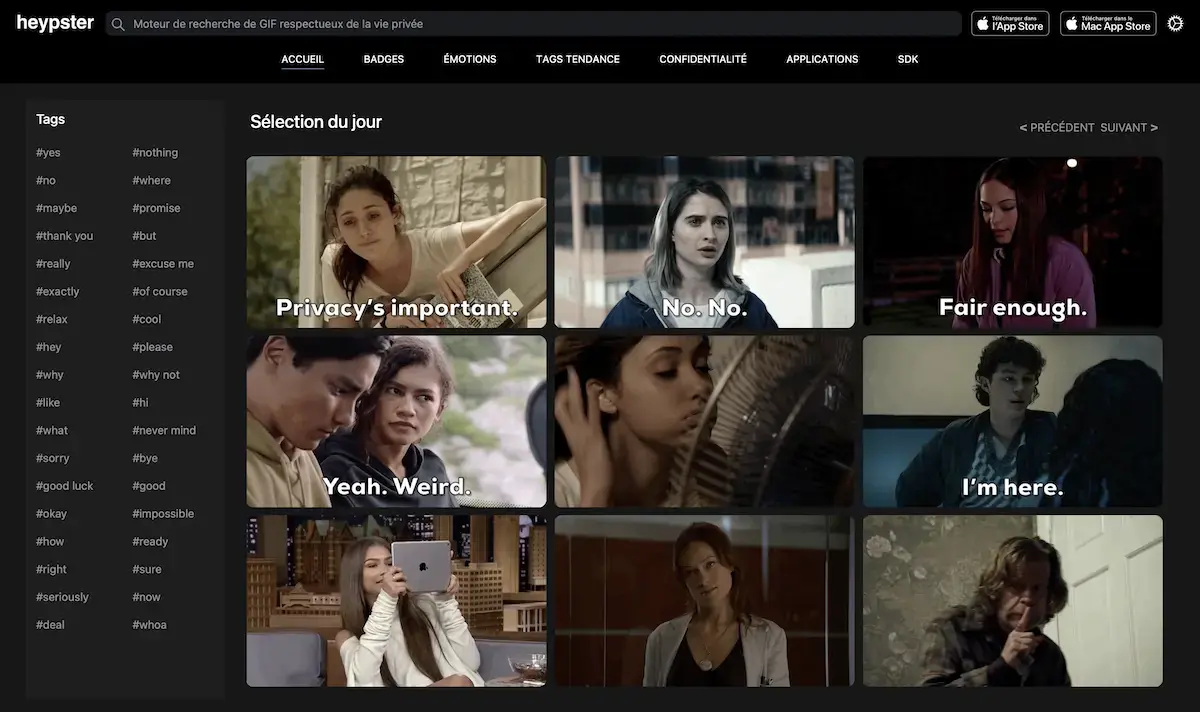Select the #deal tag

pos(50,625)
